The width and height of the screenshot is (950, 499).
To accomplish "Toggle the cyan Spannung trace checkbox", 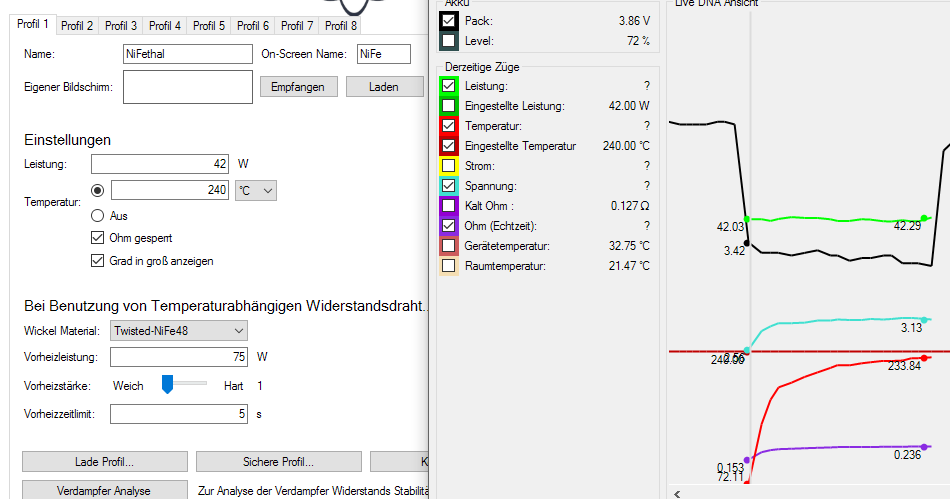I will [x=448, y=186].
